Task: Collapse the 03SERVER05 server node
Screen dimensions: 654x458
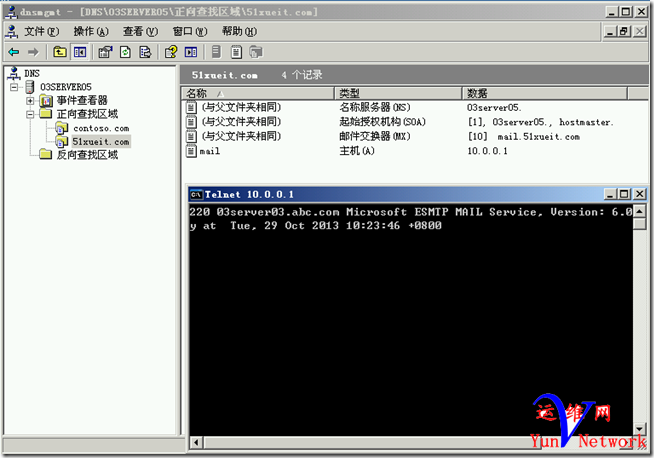Action: pos(15,87)
